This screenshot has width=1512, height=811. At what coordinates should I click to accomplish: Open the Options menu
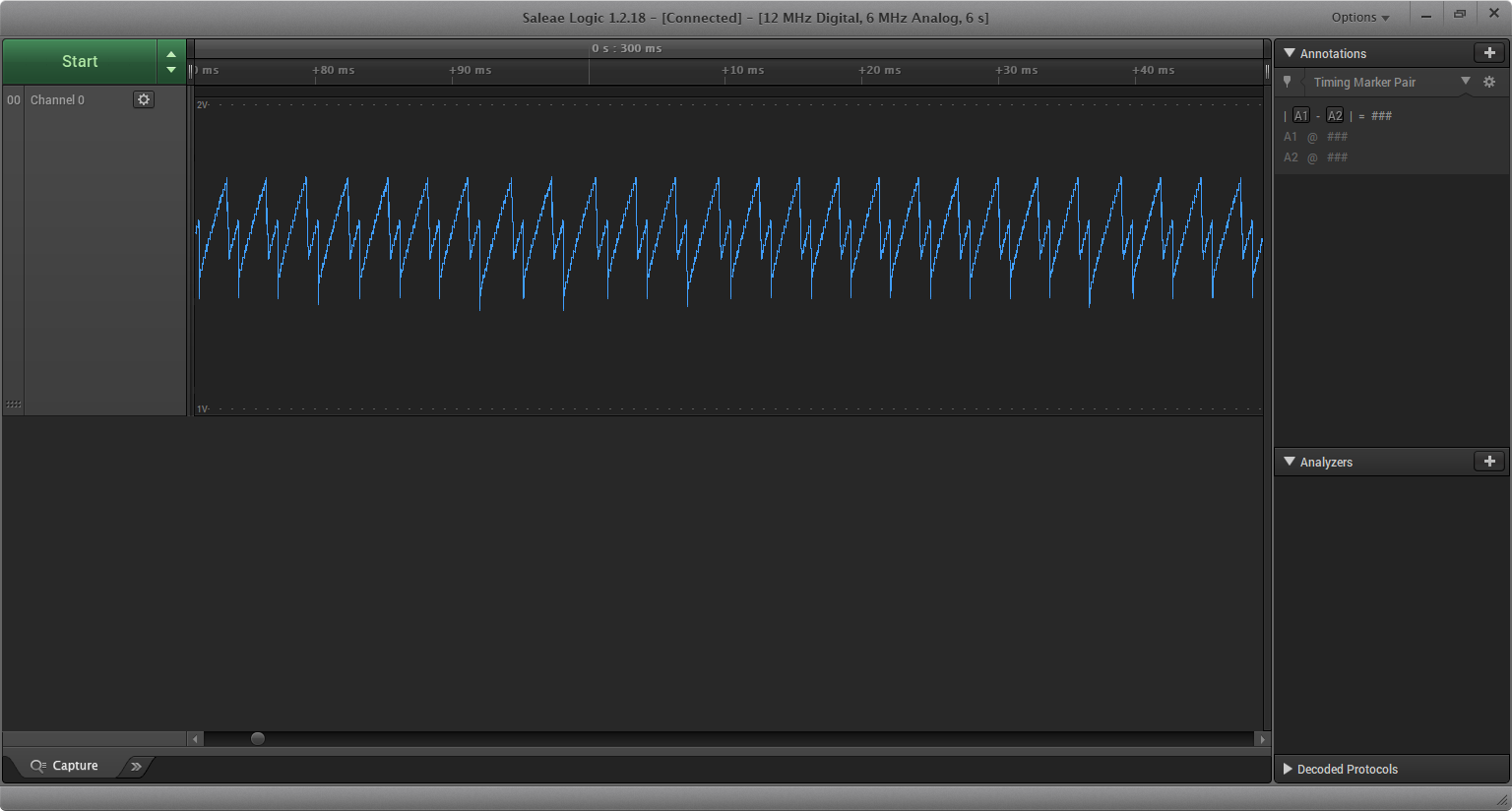tap(1360, 17)
